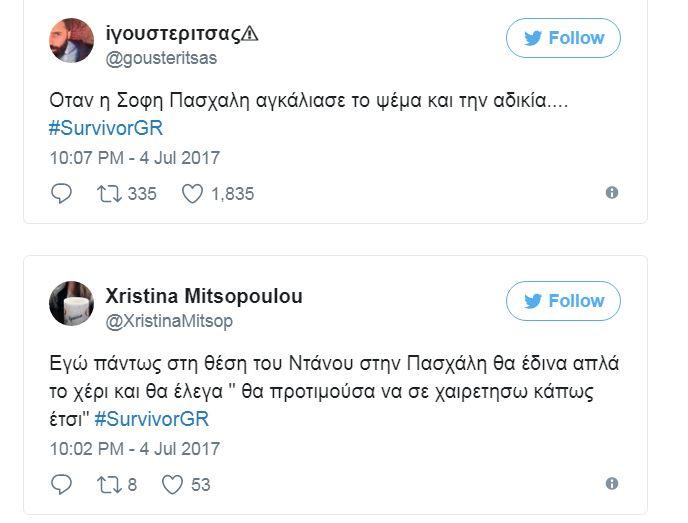Open #SurvivorGR hashtag in first tweet

[106, 129]
